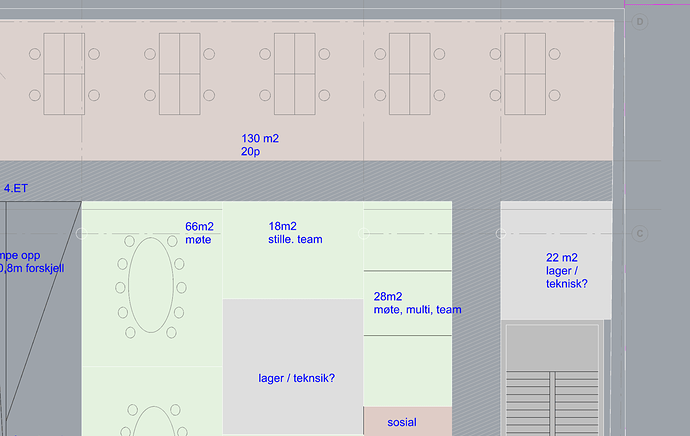Select grid axis bubble 'D'
The height and width of the screenshot is (436, 690).
pos(640,22)
